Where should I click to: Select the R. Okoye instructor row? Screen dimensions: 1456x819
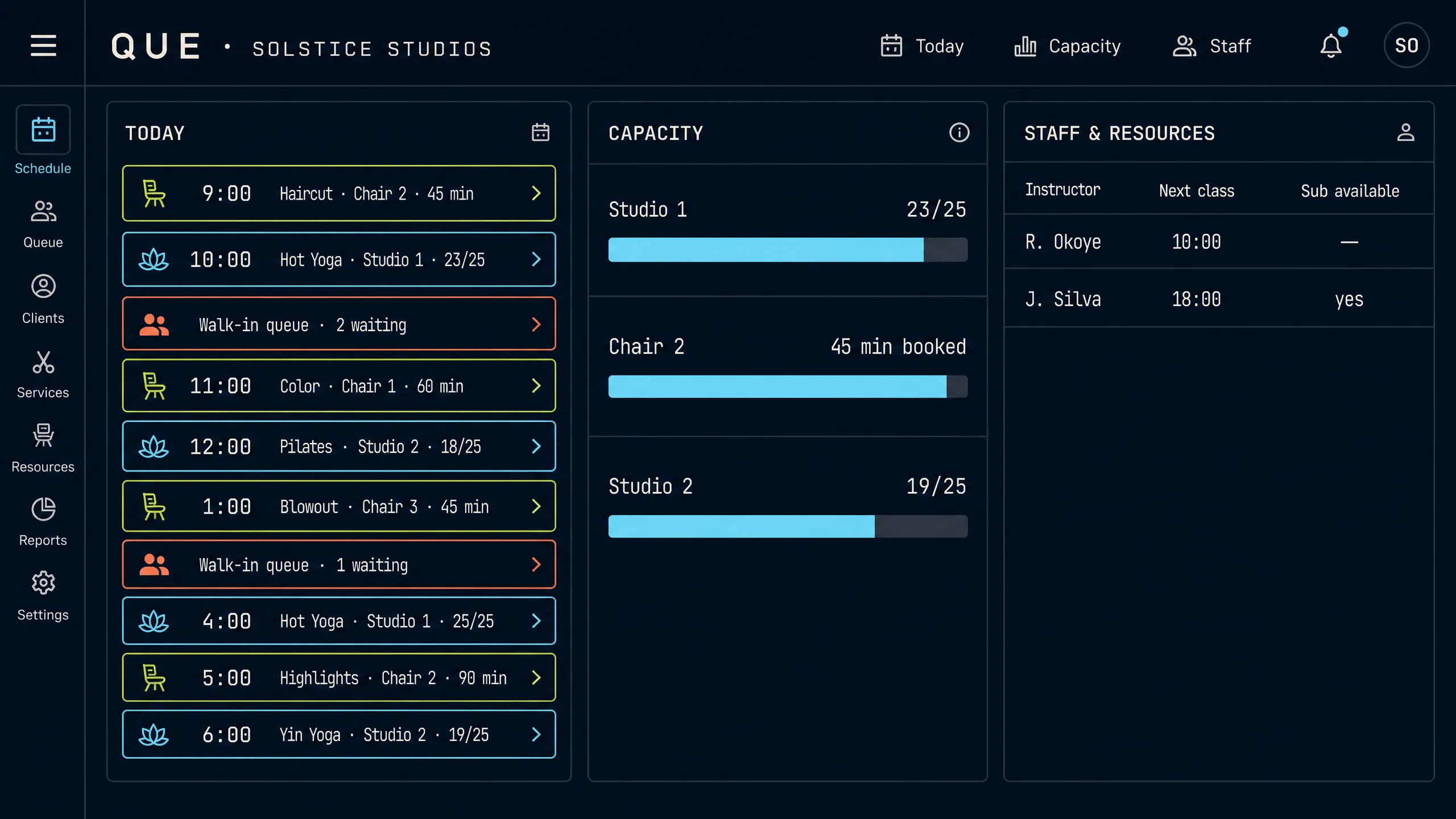(1219, 242)
